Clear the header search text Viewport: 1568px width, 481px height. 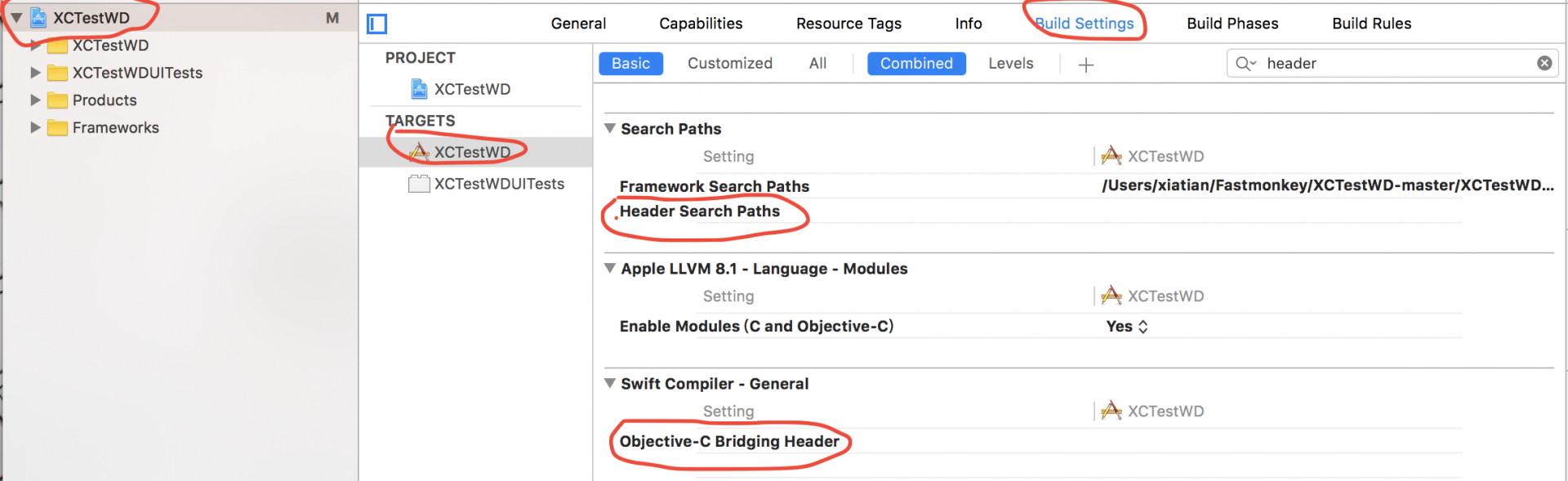(x=1543, y=63)
